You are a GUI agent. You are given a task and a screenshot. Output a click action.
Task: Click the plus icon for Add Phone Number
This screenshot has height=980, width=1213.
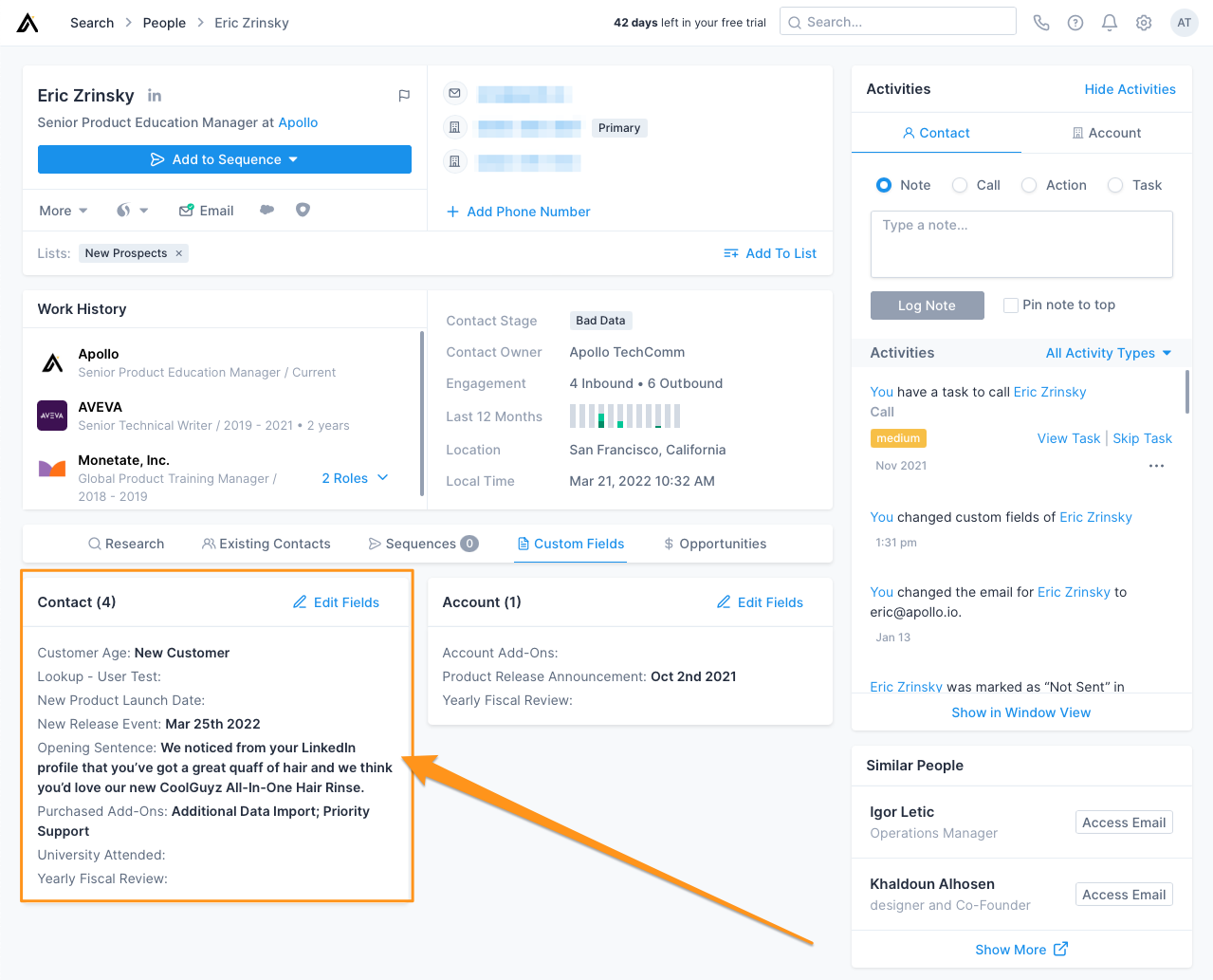(x=453, y=212)
